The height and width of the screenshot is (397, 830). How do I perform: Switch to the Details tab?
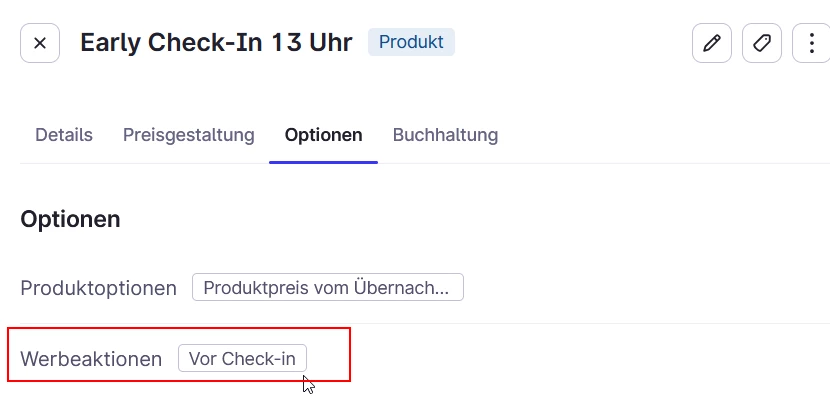point(64,135)
